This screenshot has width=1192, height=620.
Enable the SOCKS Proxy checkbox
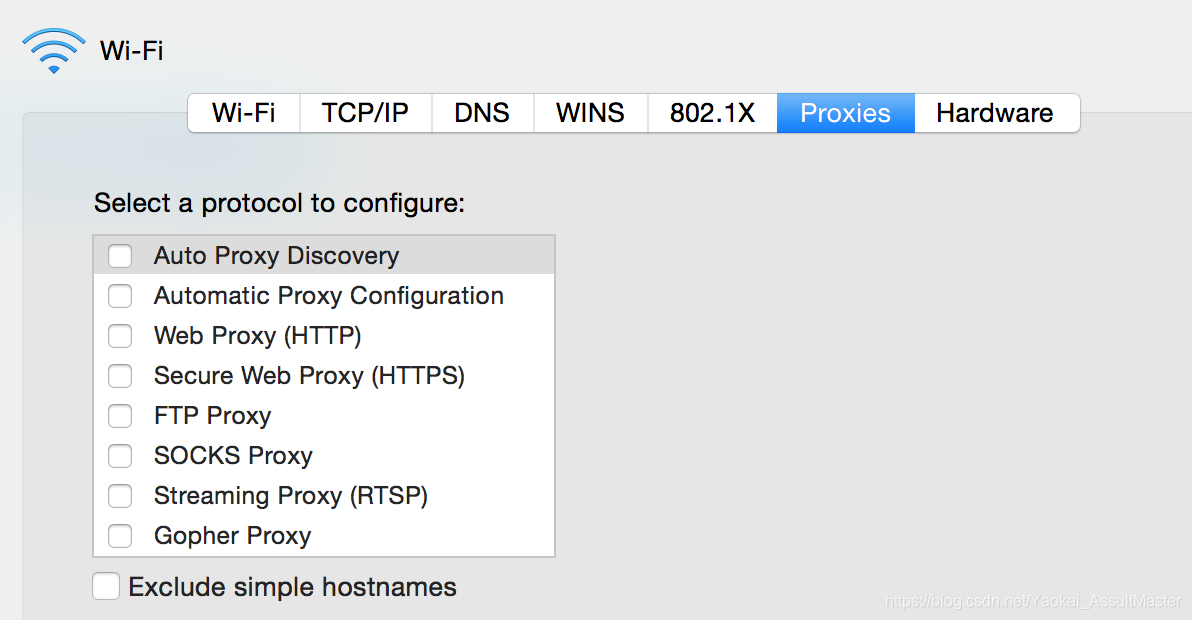[120, 456]
